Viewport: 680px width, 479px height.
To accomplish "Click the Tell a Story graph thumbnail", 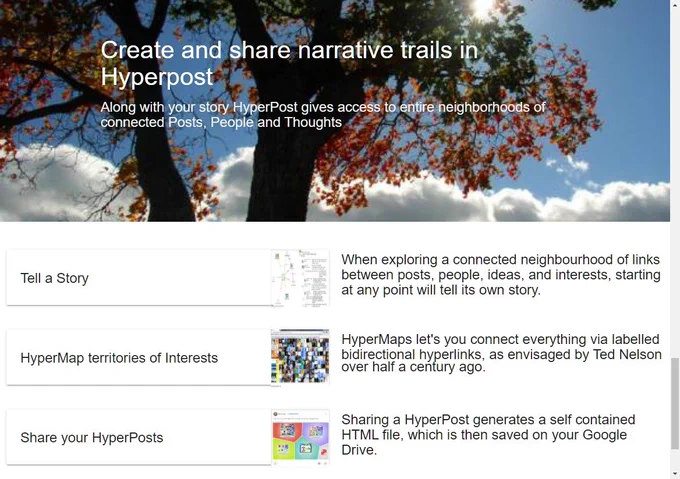I will pos(300,278).
